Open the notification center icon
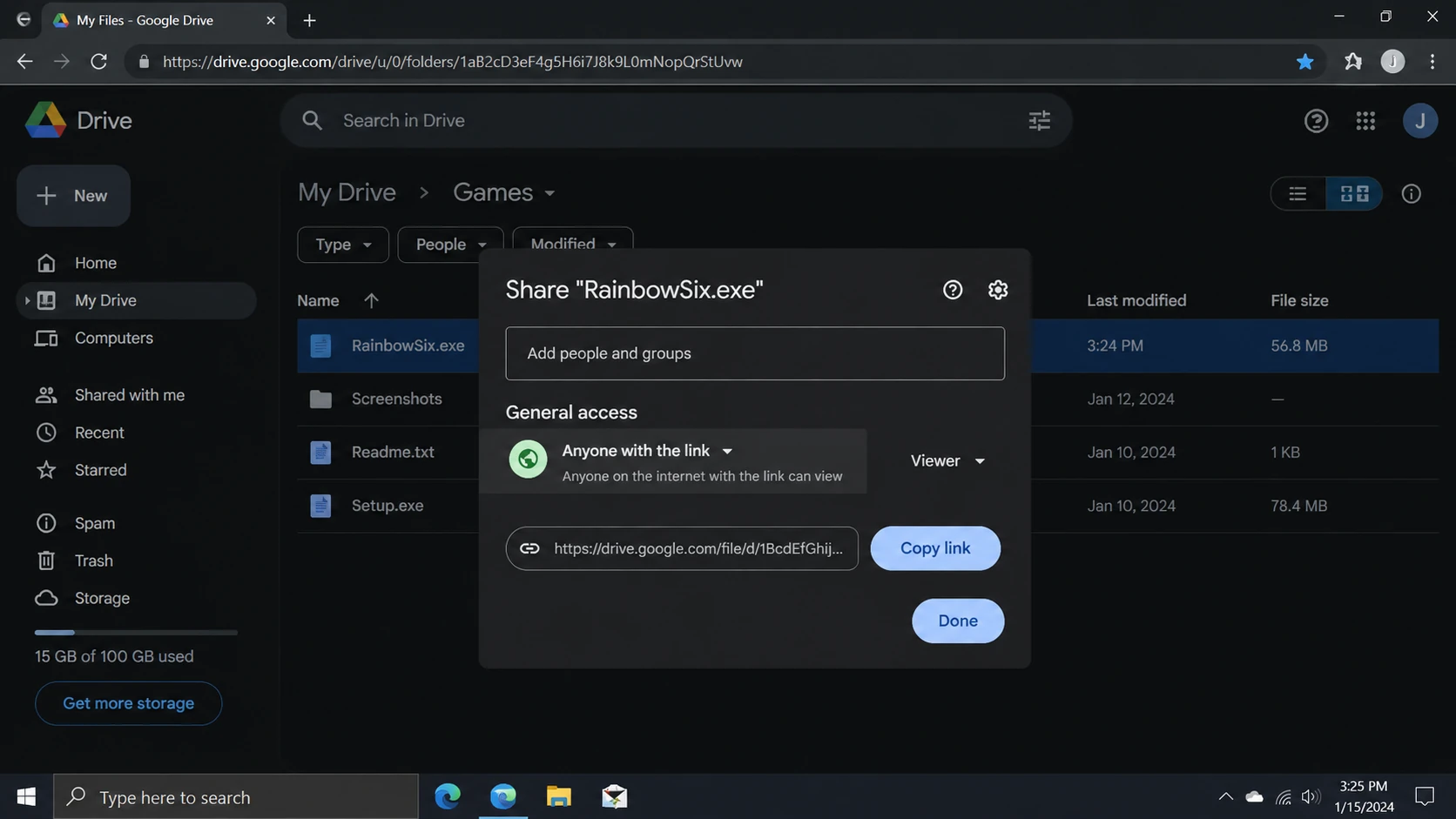Screen dimensions: 1456x819 (1425, 796)
